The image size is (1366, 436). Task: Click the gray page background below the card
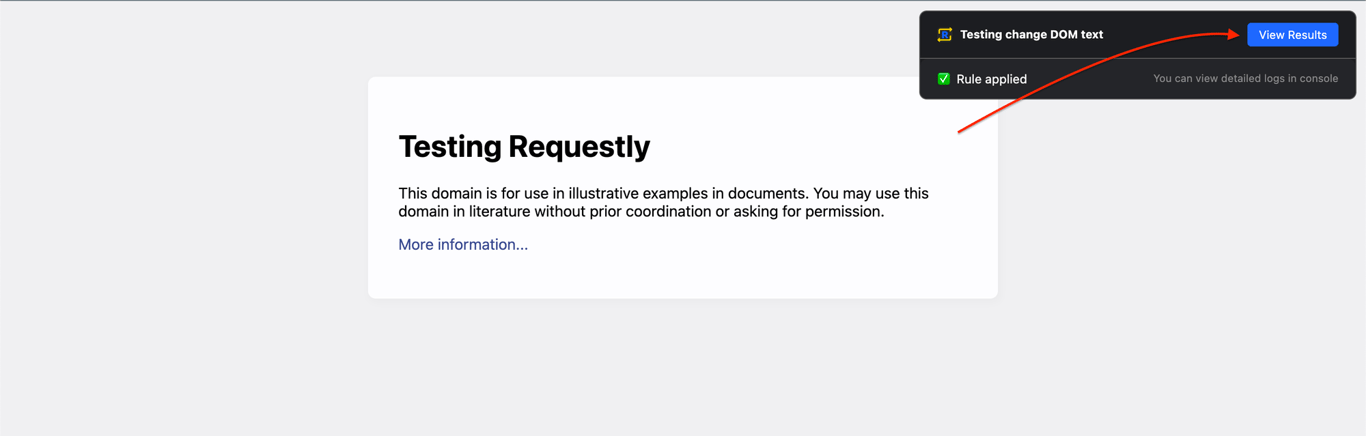(x=683, y=370)
